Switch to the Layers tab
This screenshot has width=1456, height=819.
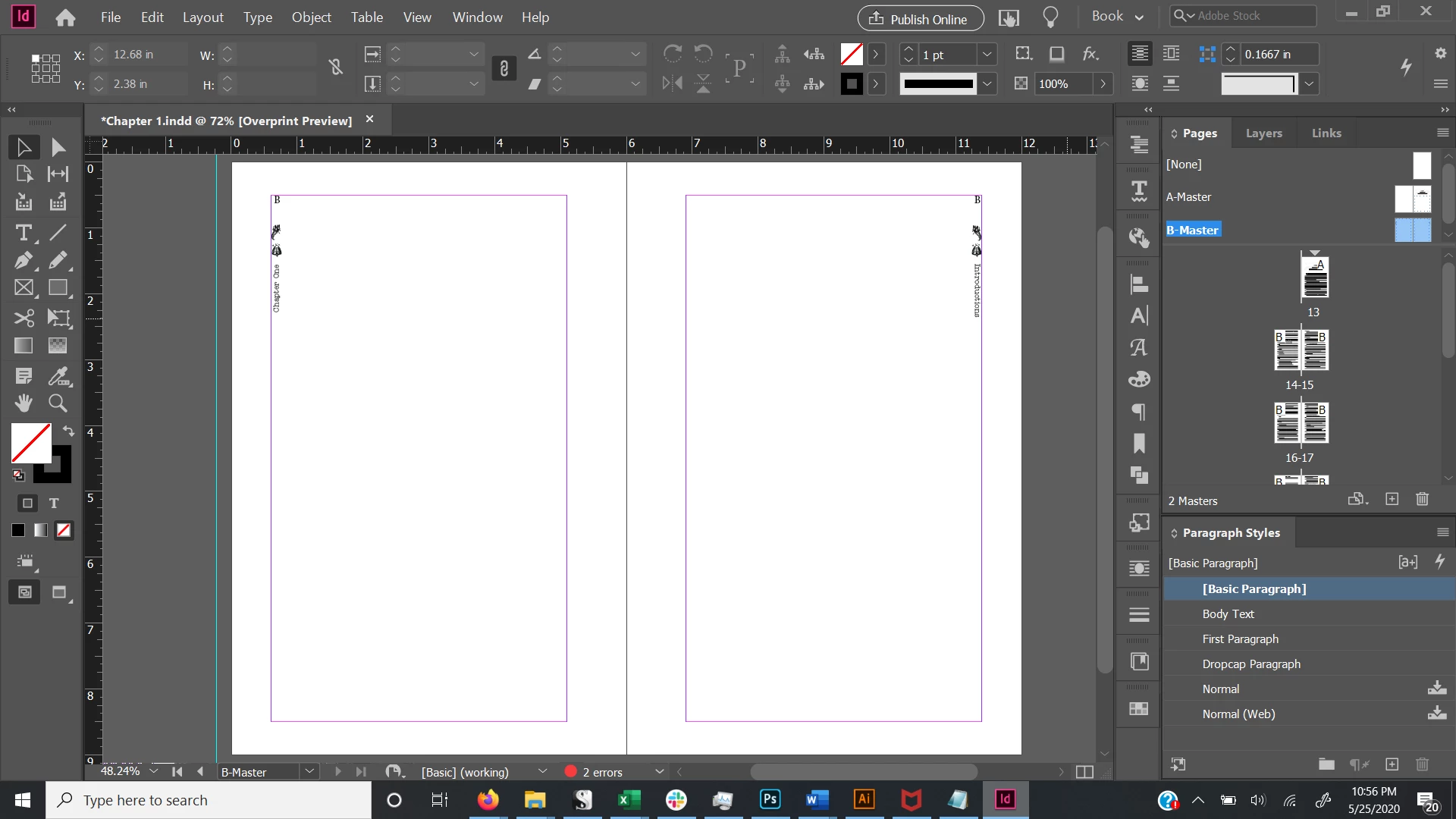(1263, 133)
